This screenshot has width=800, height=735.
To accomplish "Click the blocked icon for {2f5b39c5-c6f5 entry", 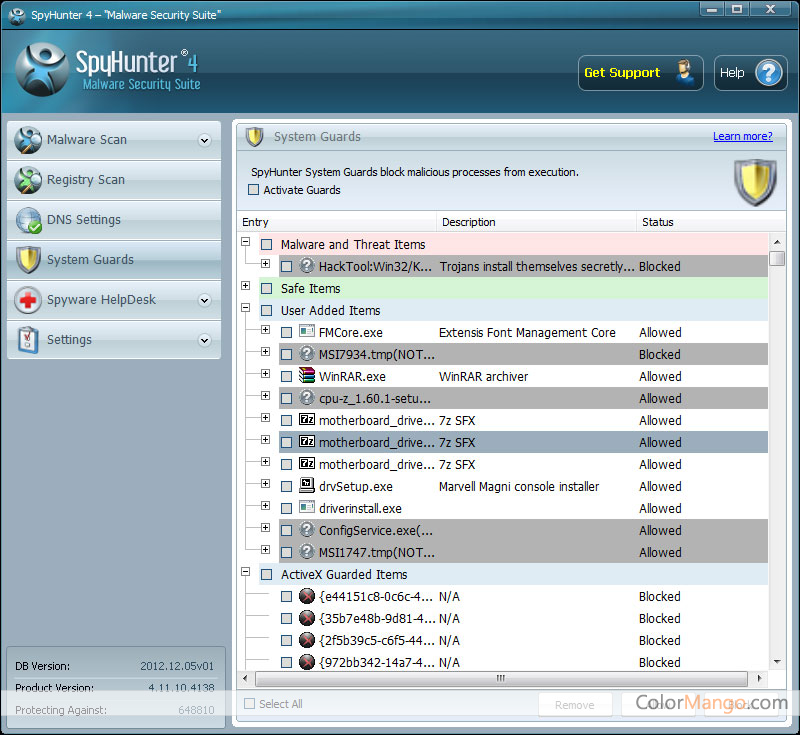I will pyautogui.click(x=307, y=640).
